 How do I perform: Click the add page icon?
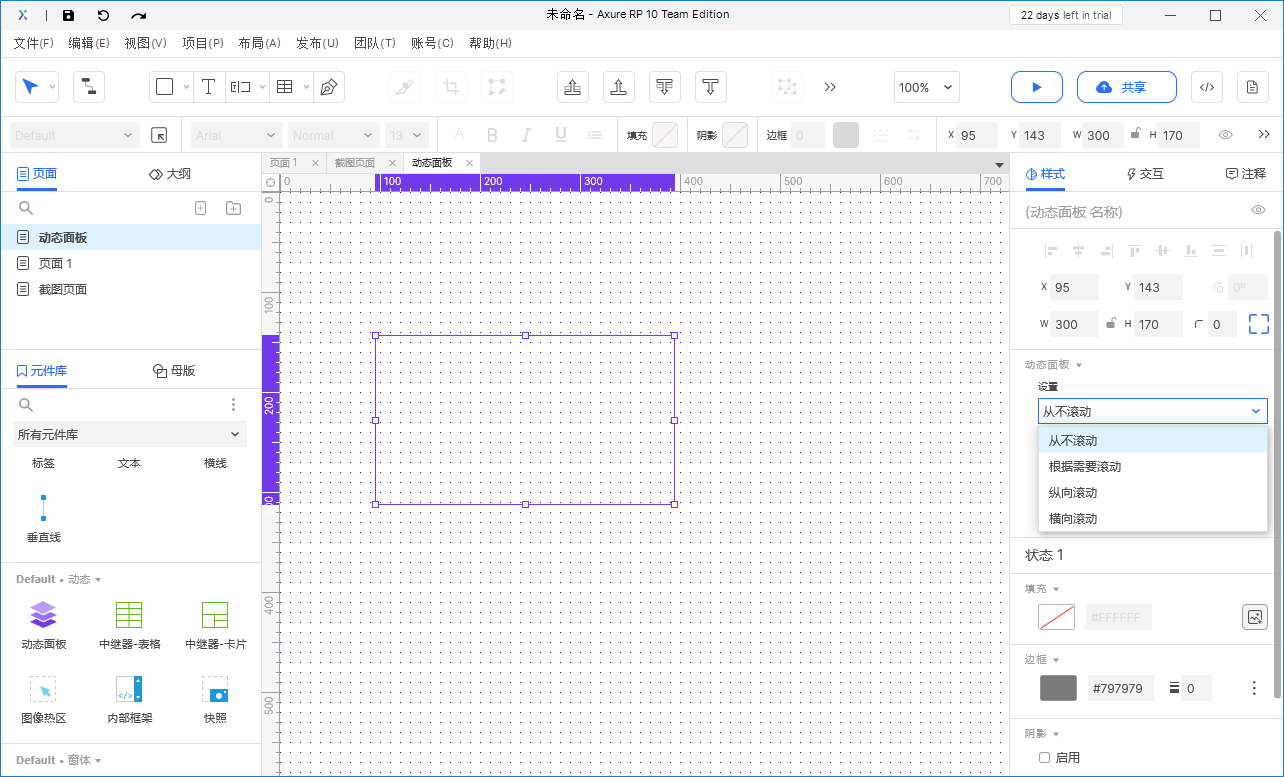(x=200, y=208)
